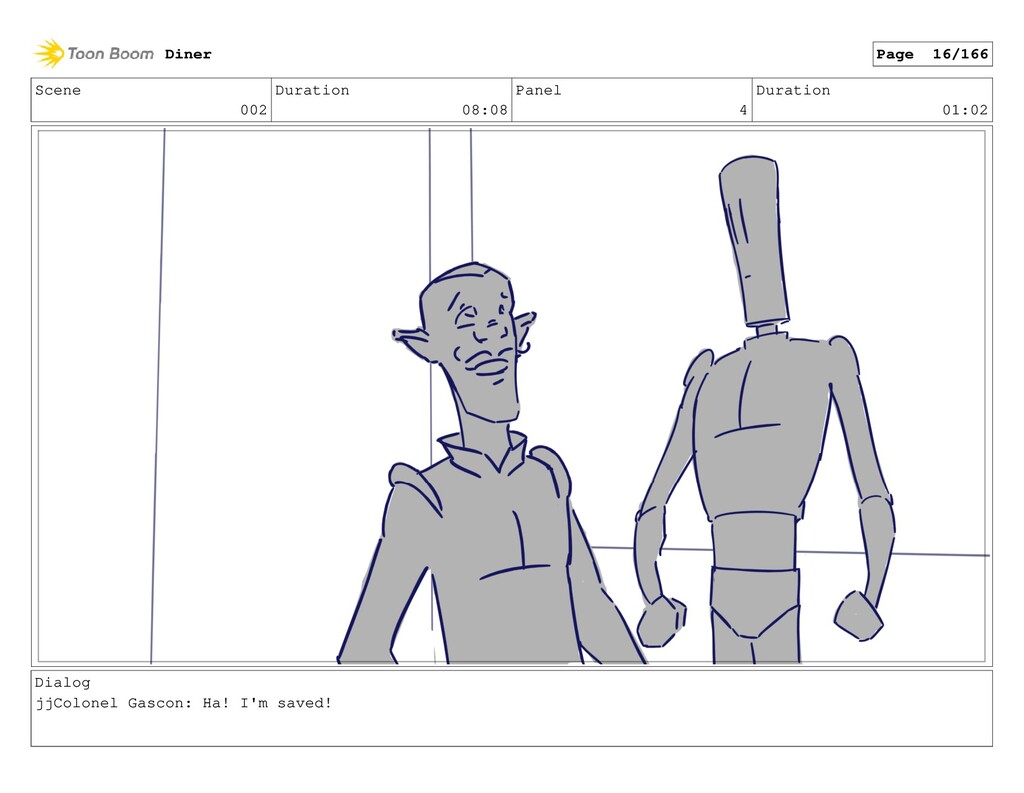
Task: Select the scene number '002'
Action: click(253, 110)
